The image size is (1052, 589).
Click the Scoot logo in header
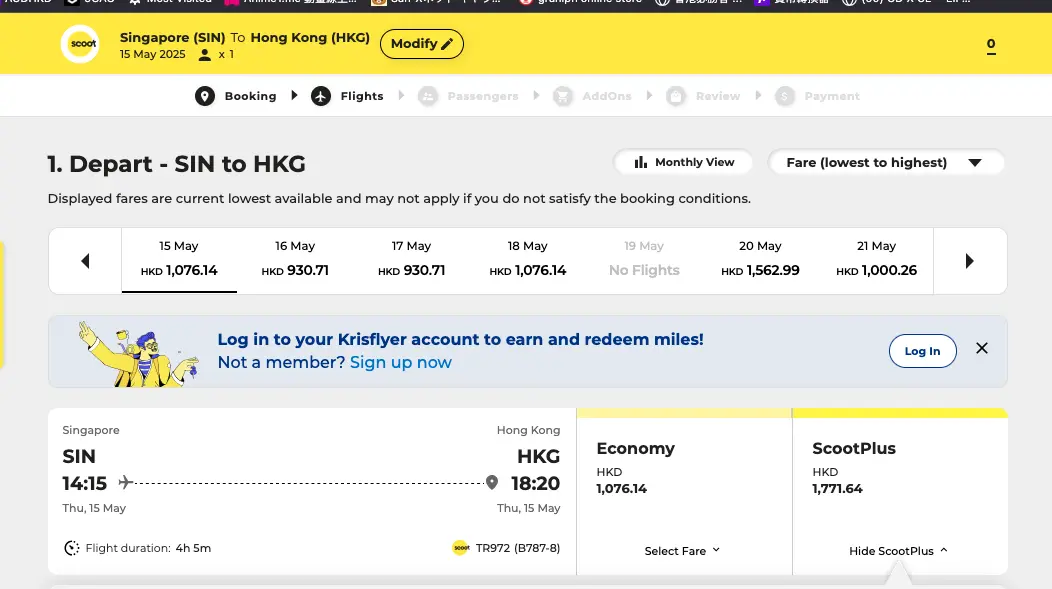[80, 44]
